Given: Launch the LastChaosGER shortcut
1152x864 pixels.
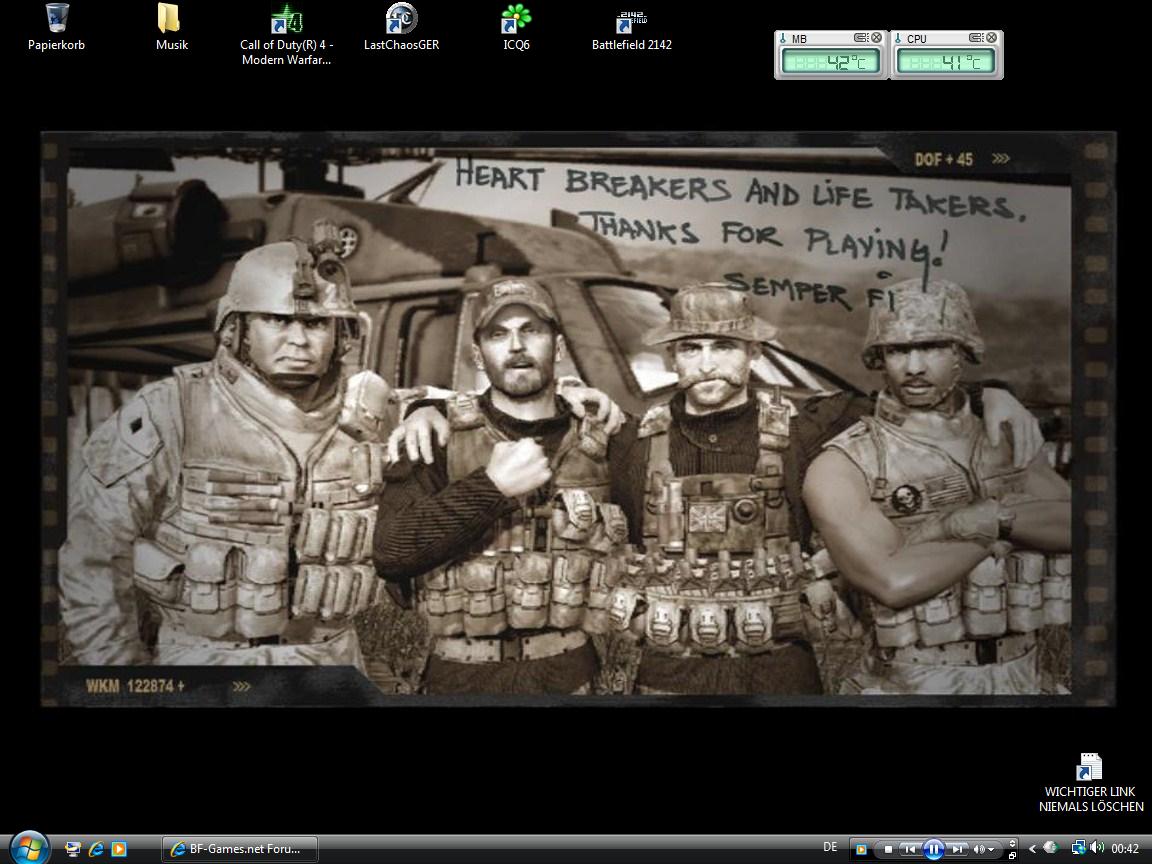Looking at the screenshot, I should pyautogui.click(x=401, y=28).
